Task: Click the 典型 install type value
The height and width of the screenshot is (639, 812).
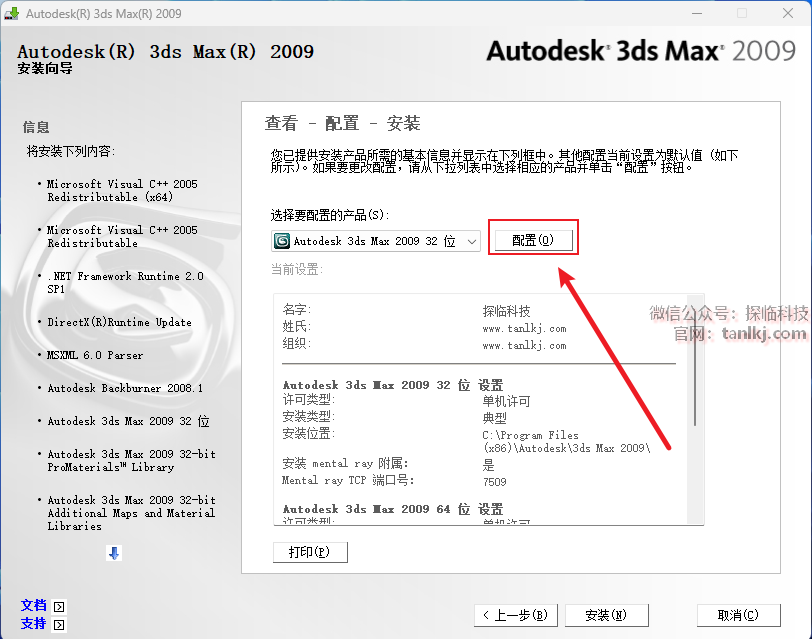Action: click(x=494, y=418)
